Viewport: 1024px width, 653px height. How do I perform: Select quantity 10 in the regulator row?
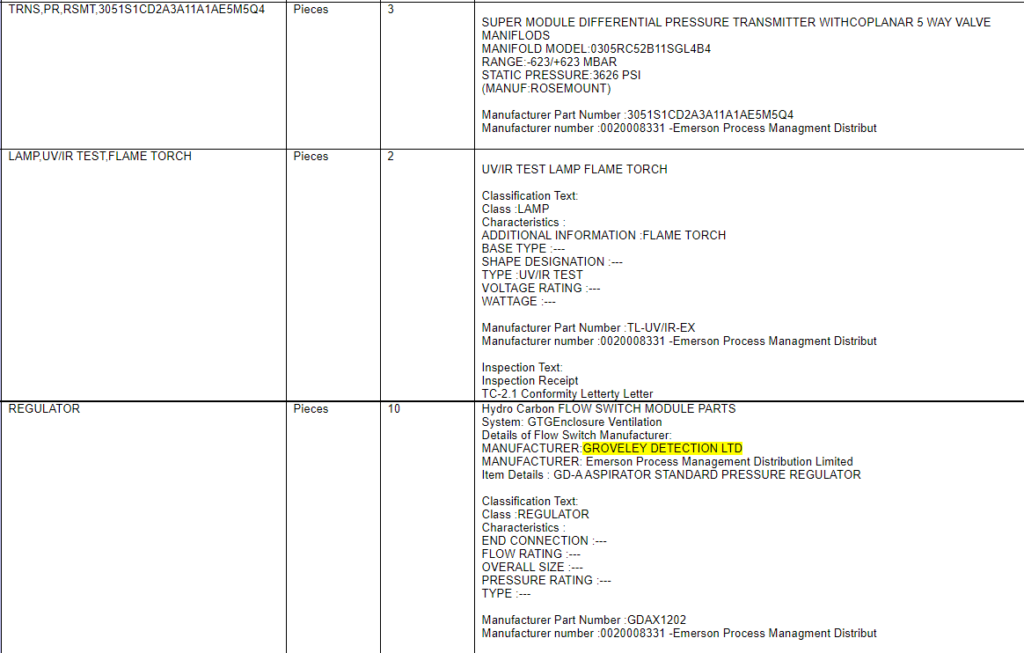394,409
